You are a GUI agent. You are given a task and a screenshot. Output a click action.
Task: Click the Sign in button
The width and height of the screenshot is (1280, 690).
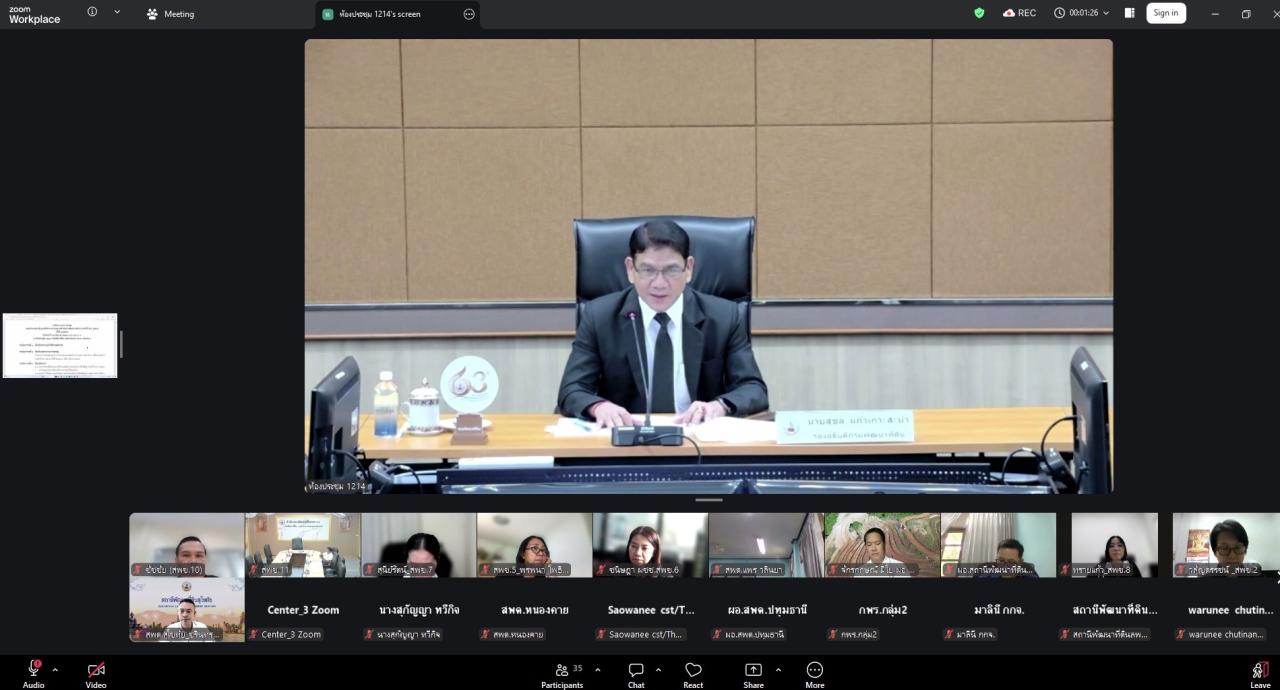tap(1166, 13)
